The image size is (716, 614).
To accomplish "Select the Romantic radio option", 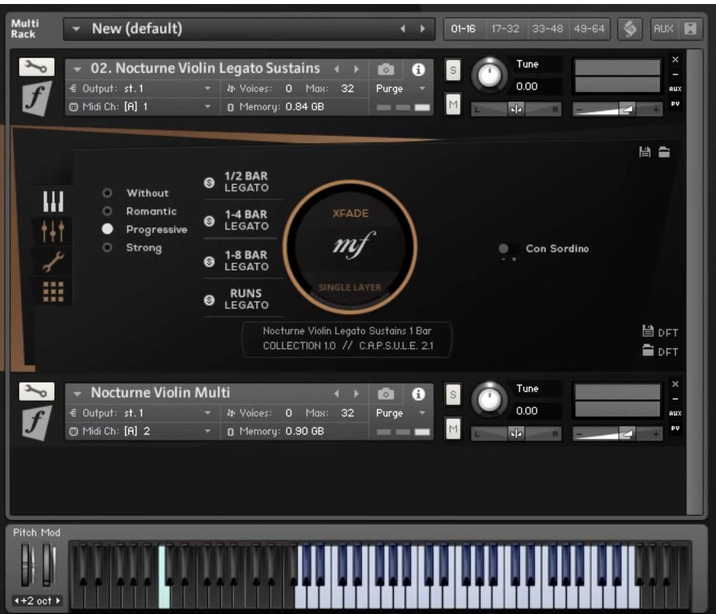I will coord(108,211).
